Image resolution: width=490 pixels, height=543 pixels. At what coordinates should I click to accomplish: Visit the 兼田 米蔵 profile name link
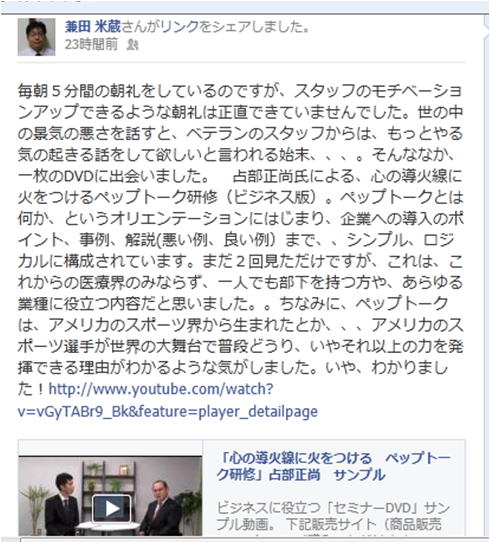coord(93,27)
